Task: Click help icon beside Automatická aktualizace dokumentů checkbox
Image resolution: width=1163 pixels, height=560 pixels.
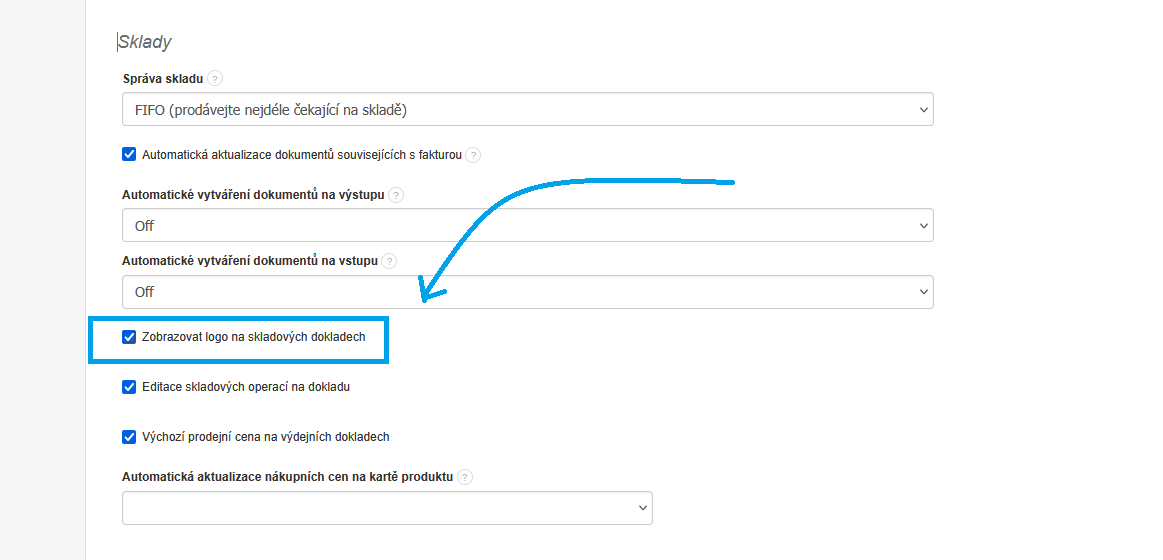Action: [x=473, y=155]
